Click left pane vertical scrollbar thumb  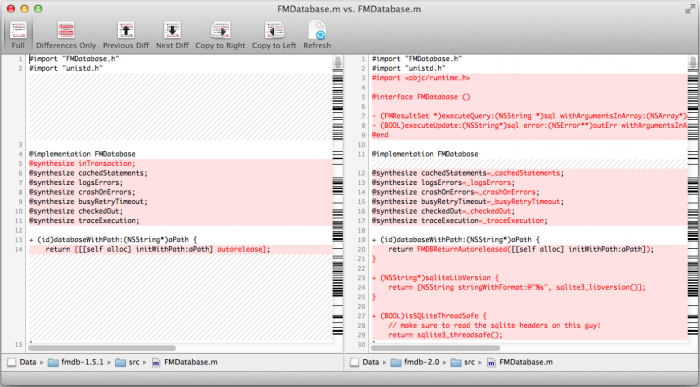coord(338,62)
